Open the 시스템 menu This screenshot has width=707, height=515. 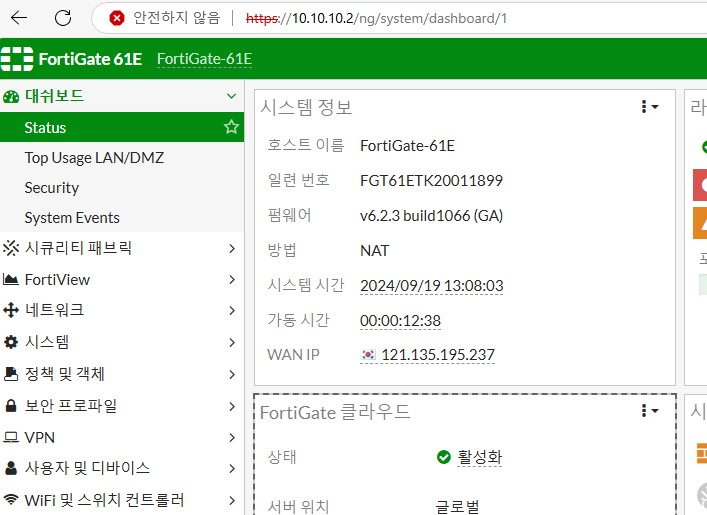pos(46,342)
